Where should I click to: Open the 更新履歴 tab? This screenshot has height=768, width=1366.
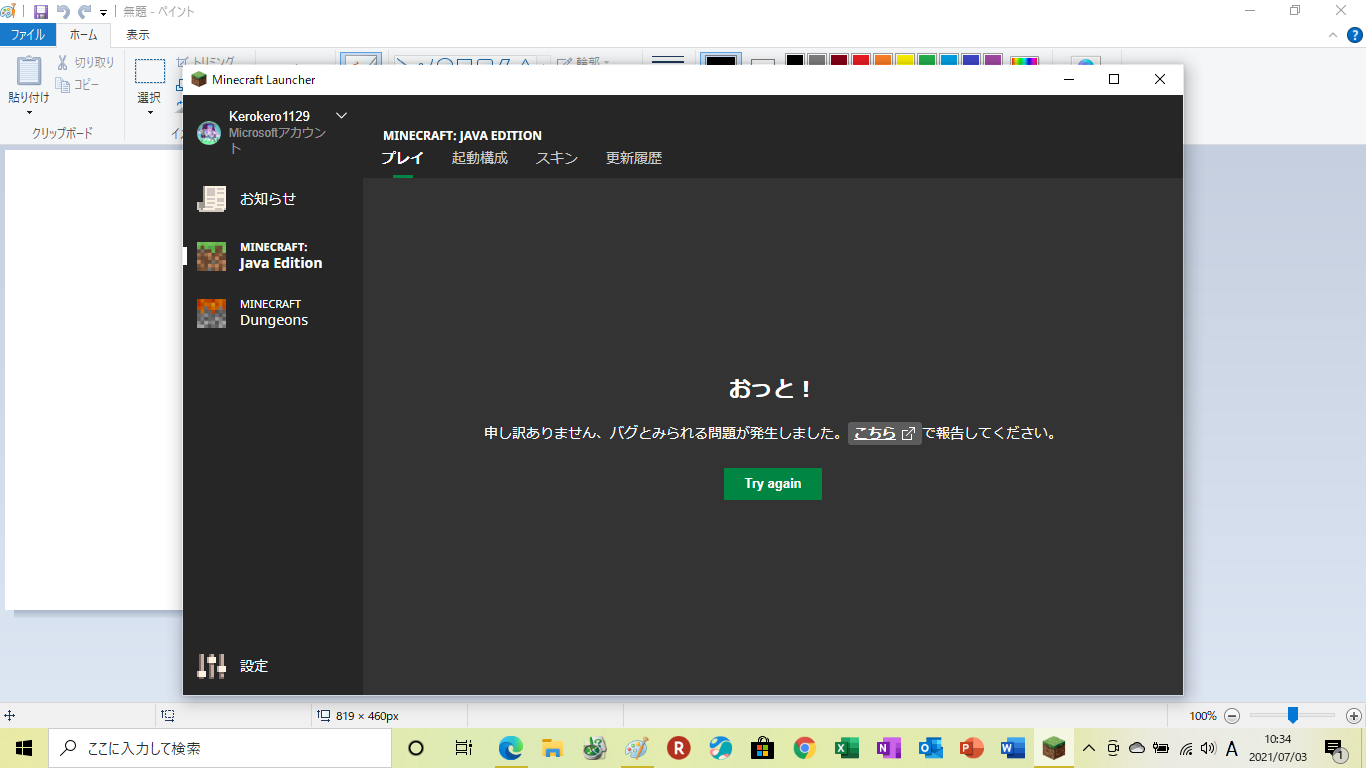[x=633, y=158]
